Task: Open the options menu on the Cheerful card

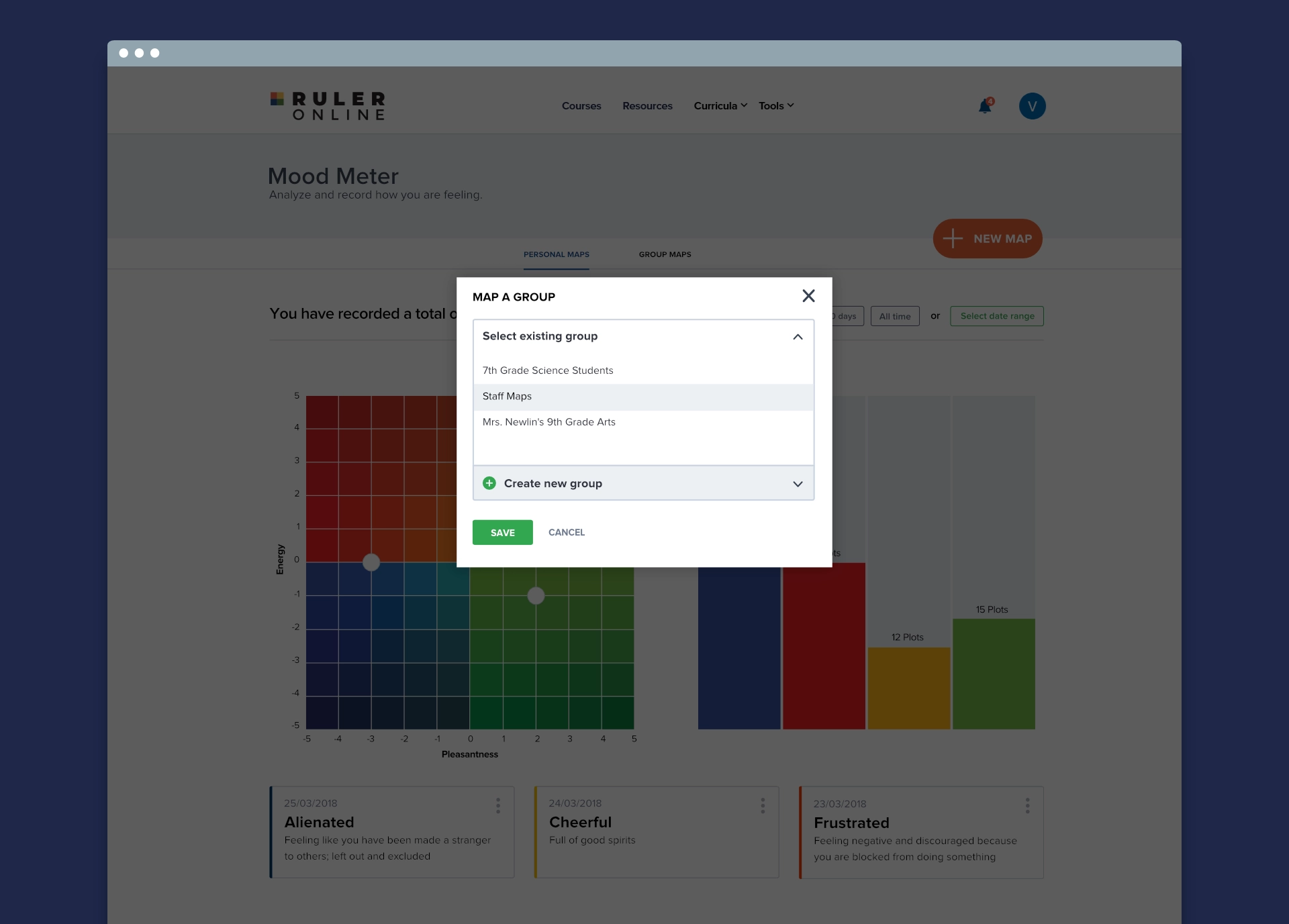Action: tap(763, 805)
